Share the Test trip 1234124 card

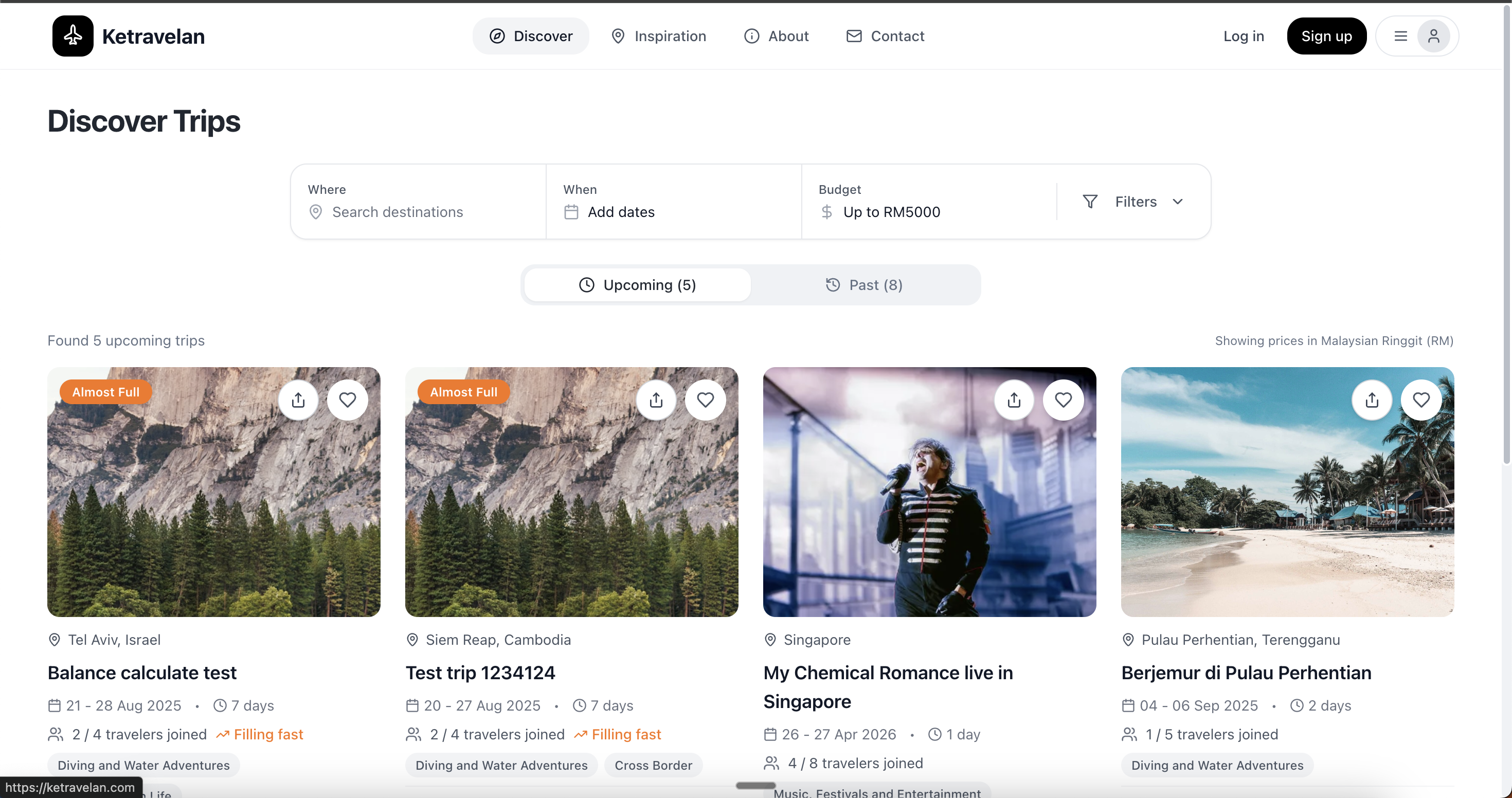coord(656,400)
